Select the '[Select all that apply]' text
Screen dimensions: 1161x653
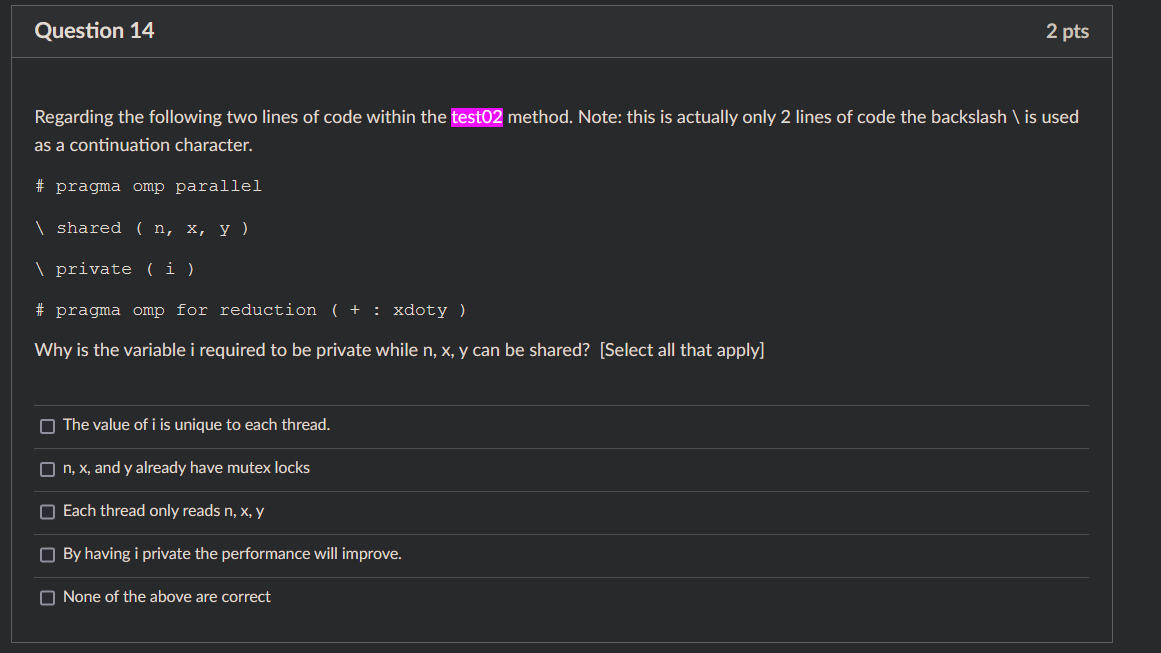(x=683, y=349)
